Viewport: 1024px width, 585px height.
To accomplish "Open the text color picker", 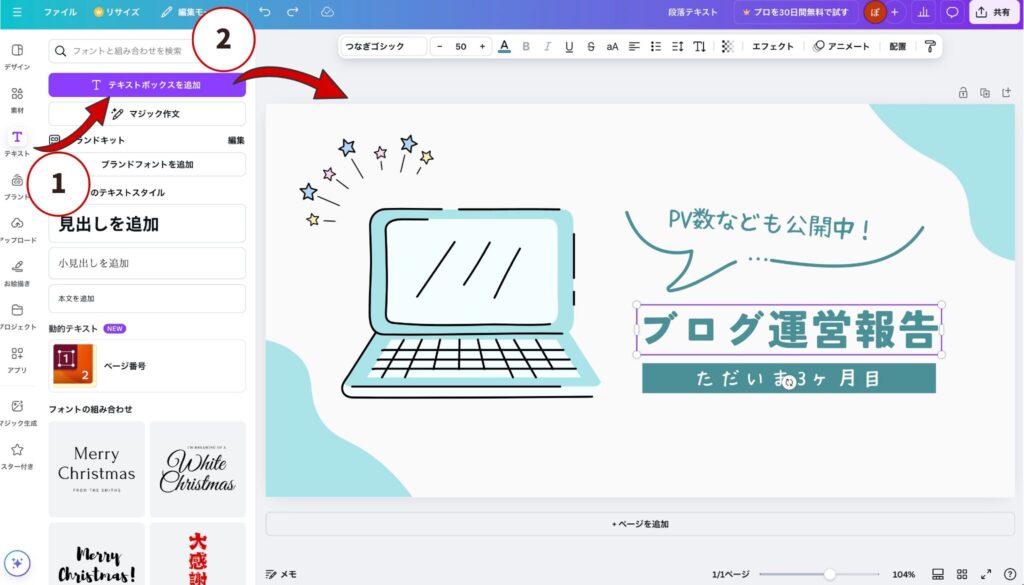I will [x=504, y=46].
